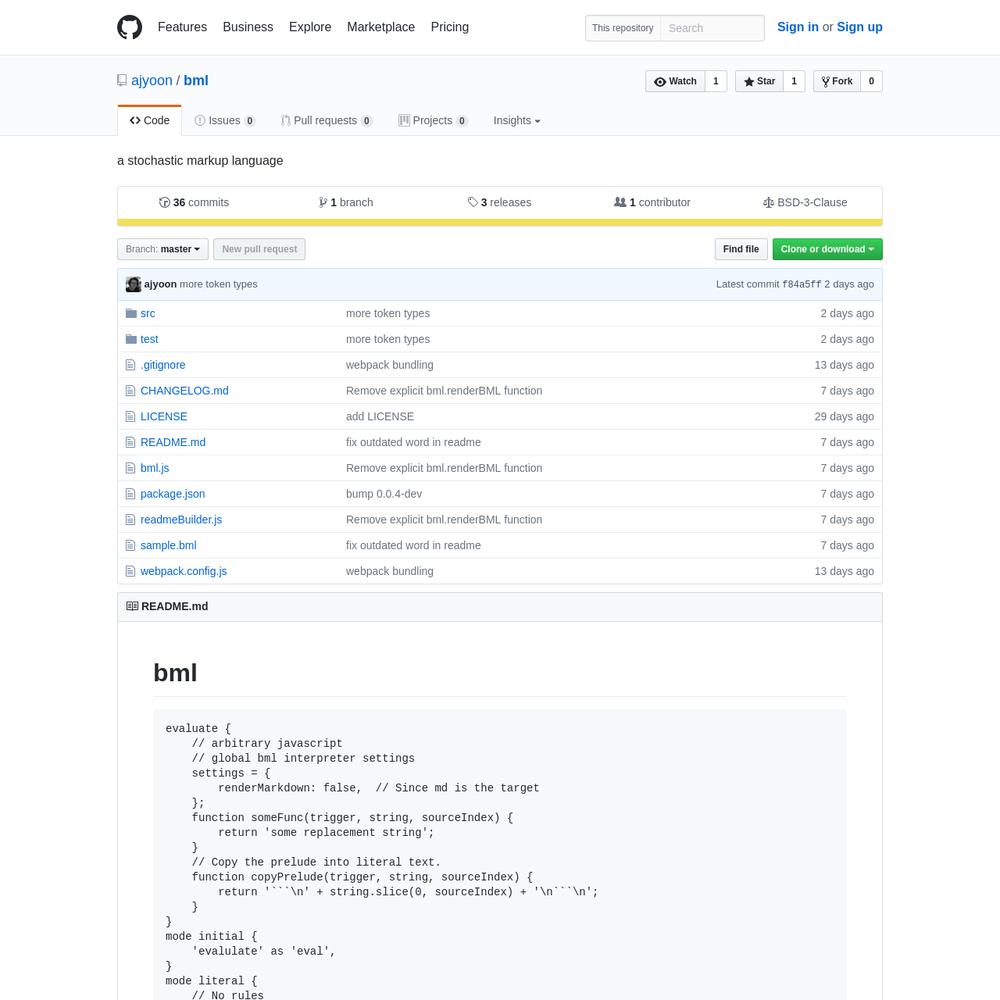
Task: Open the forks count next to Fork
Action: coord(872,81)
